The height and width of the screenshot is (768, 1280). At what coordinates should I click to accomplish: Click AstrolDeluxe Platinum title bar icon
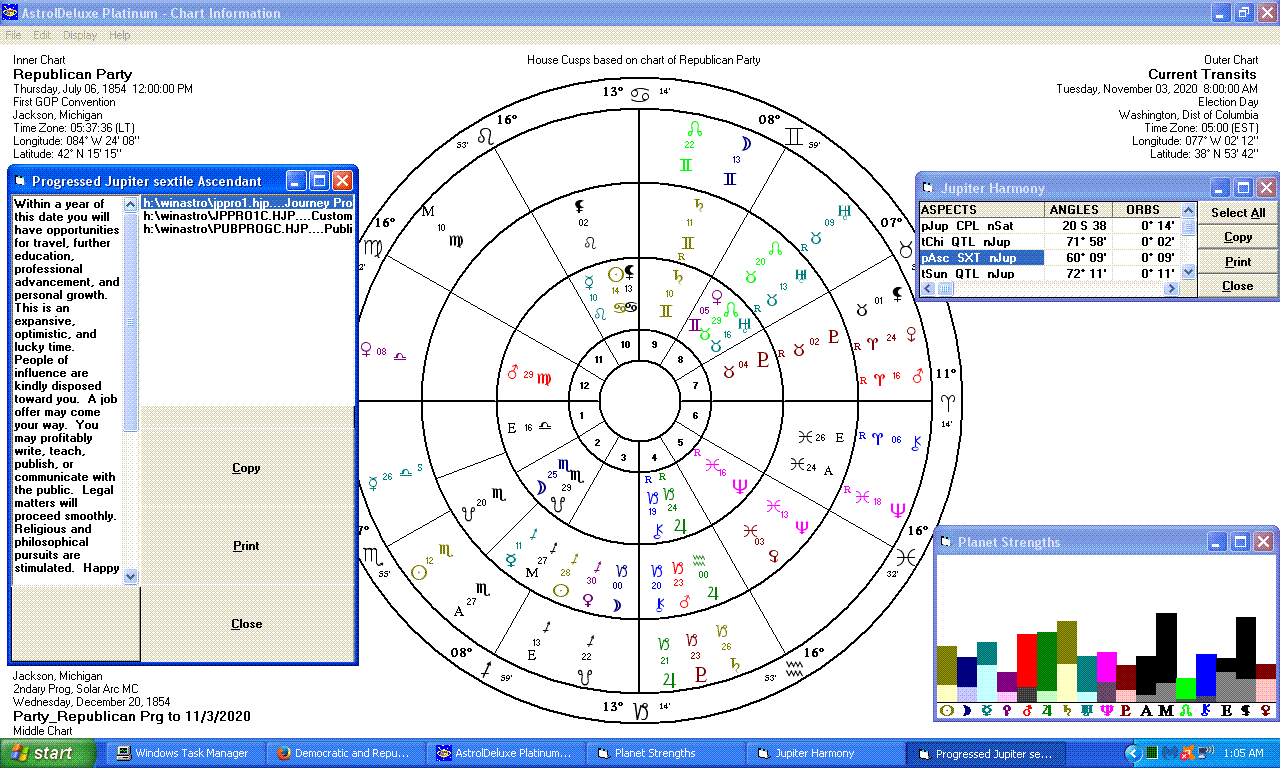pyautogui.click(x=12, y=13)
